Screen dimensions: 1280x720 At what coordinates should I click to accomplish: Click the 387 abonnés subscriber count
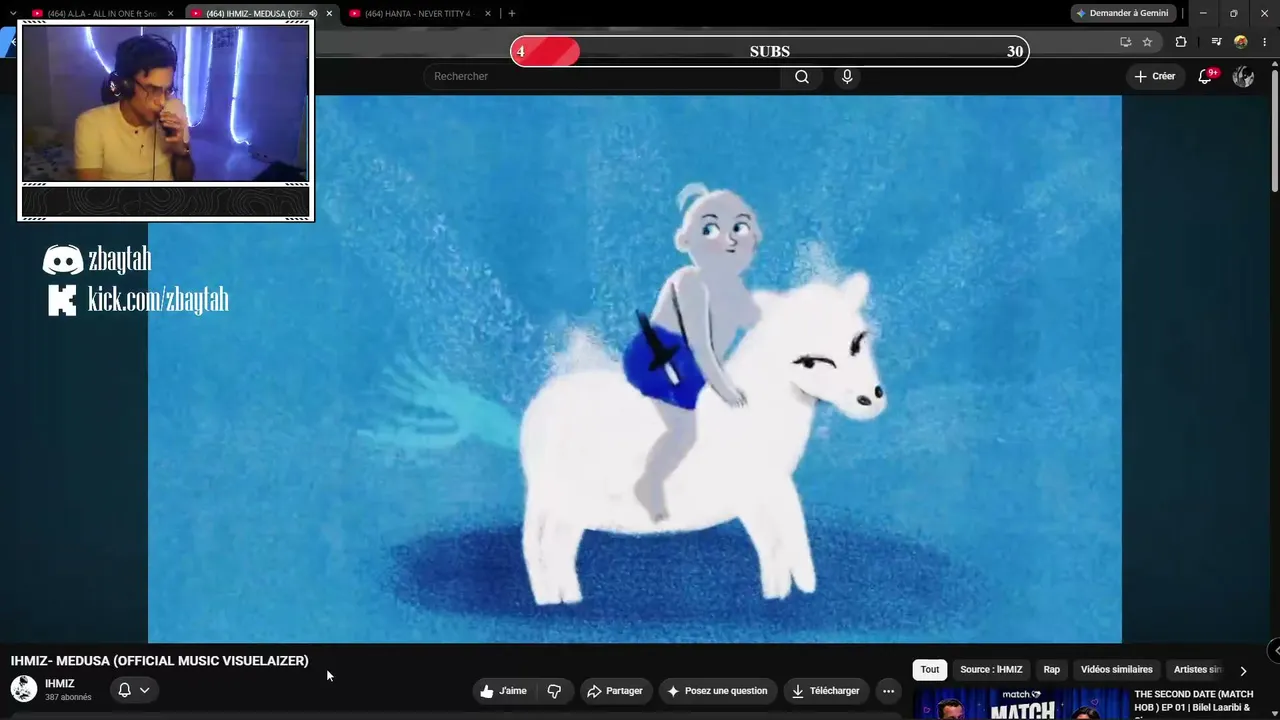(x=68, y=698)
